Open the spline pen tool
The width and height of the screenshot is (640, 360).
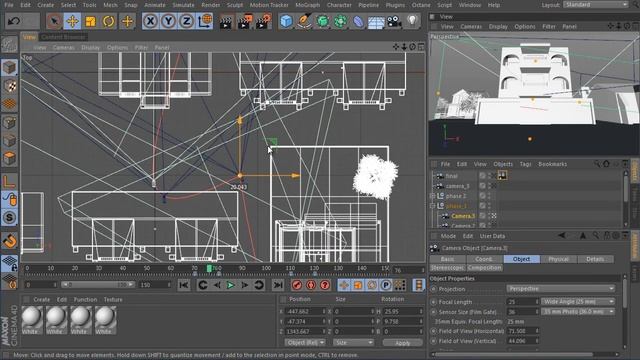tap(304, 21)
